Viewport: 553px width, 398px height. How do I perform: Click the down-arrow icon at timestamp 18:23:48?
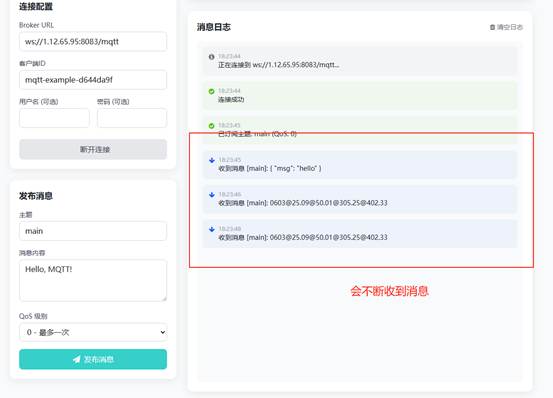coord(212,229)
